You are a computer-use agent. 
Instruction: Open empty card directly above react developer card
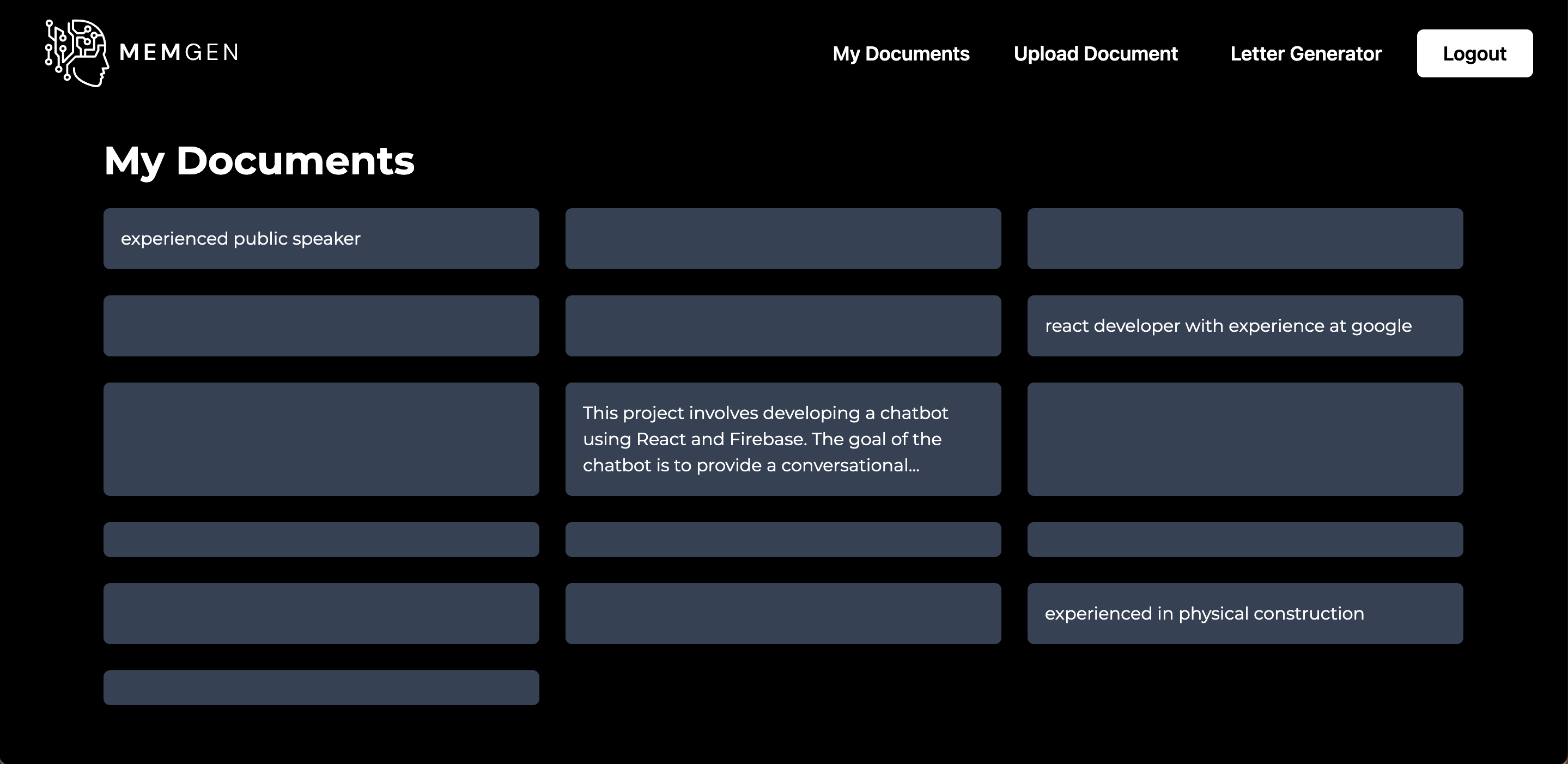click(1245, 239)
